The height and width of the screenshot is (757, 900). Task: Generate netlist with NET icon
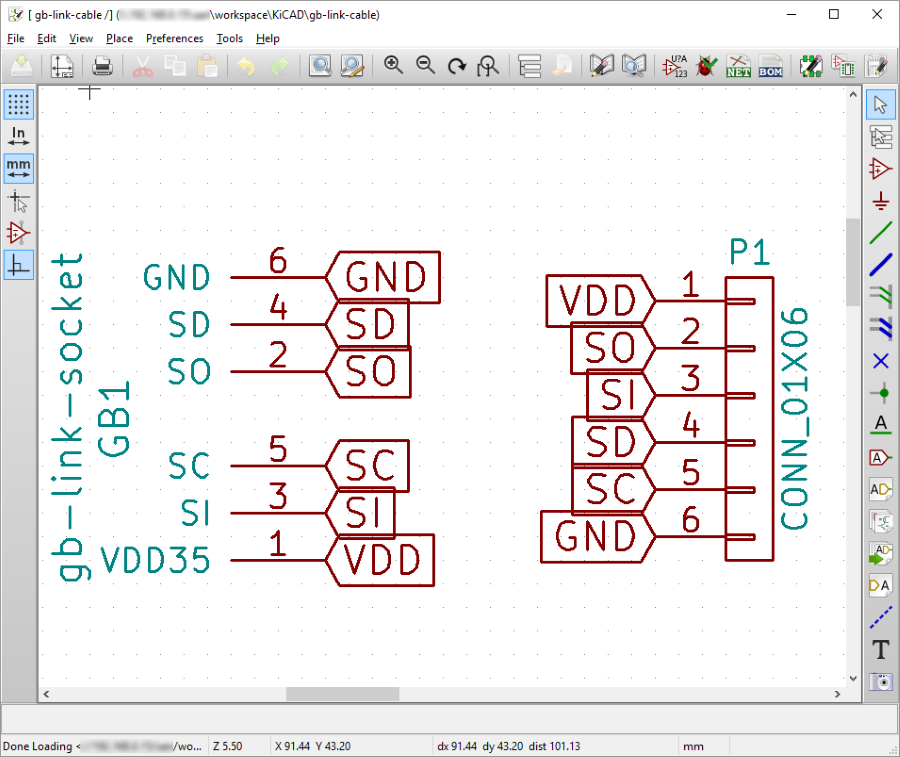click(x=738, y=66)
